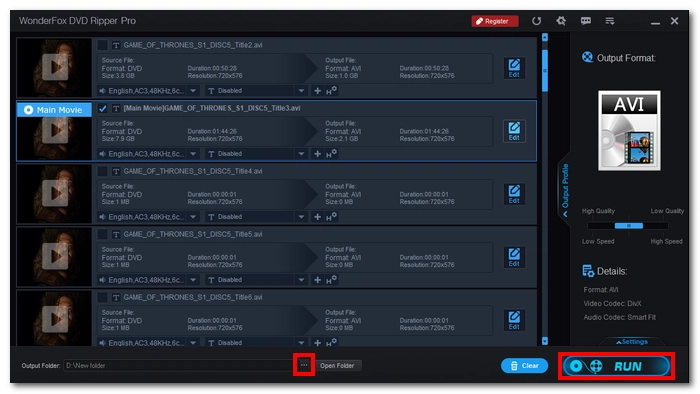
Task: Play preview of Title4.avi thumbnail
Action: click(x=55, y=193)
